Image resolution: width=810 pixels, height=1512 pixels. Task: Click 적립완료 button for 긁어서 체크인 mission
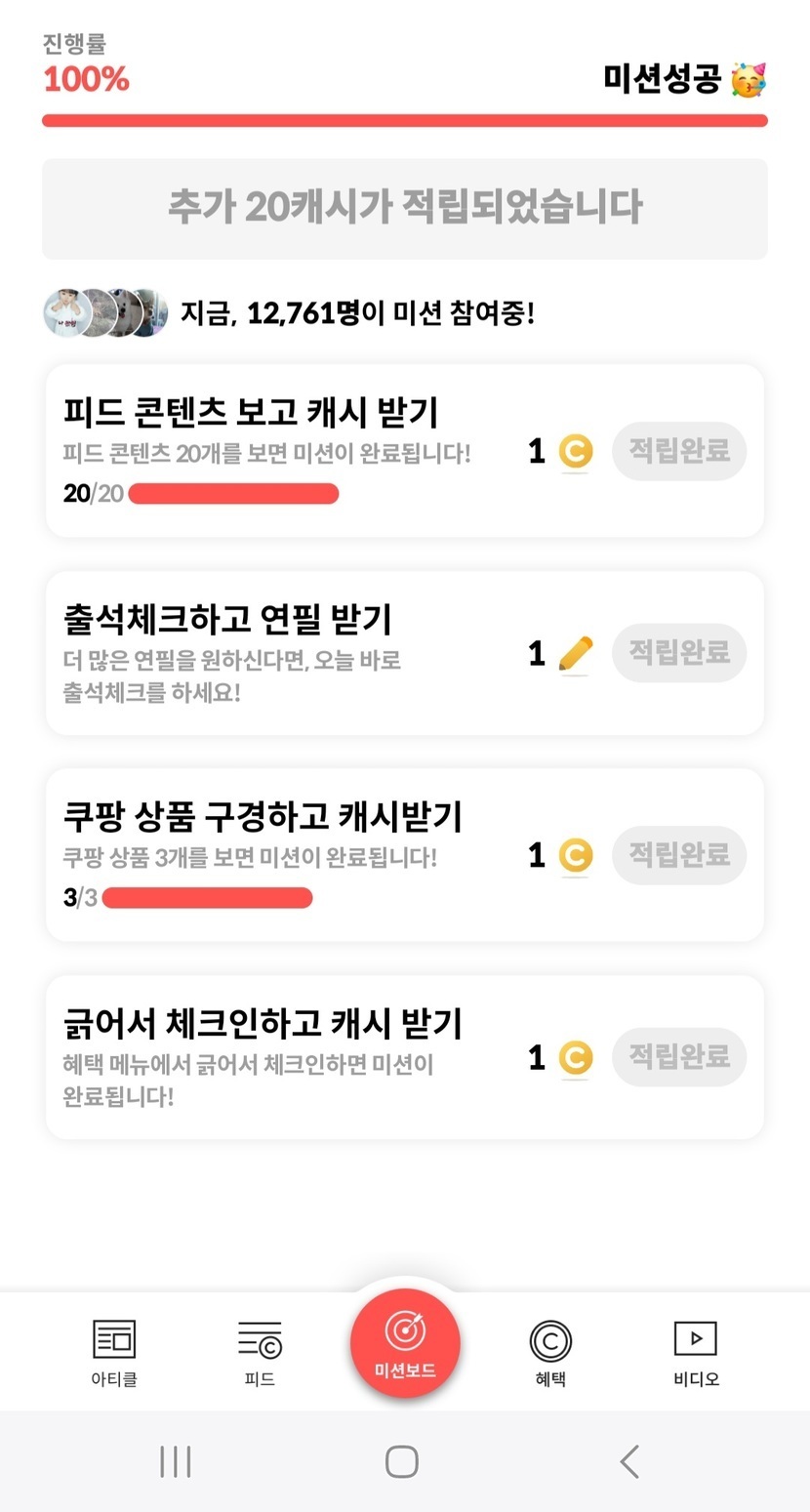click(x=679, y=1056)
